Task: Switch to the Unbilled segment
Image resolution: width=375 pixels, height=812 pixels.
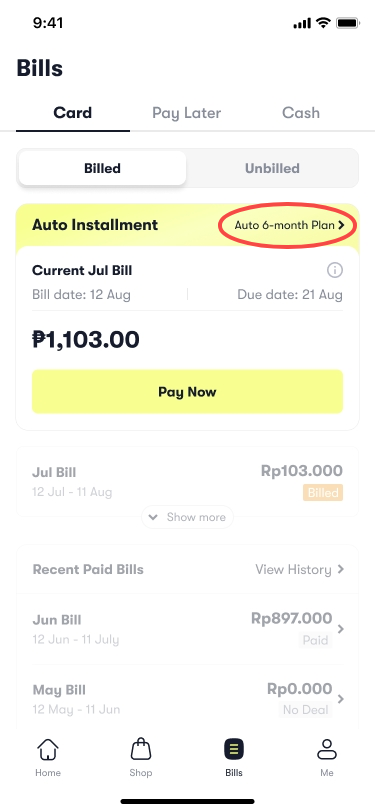Action: click(x=272, y=168)
